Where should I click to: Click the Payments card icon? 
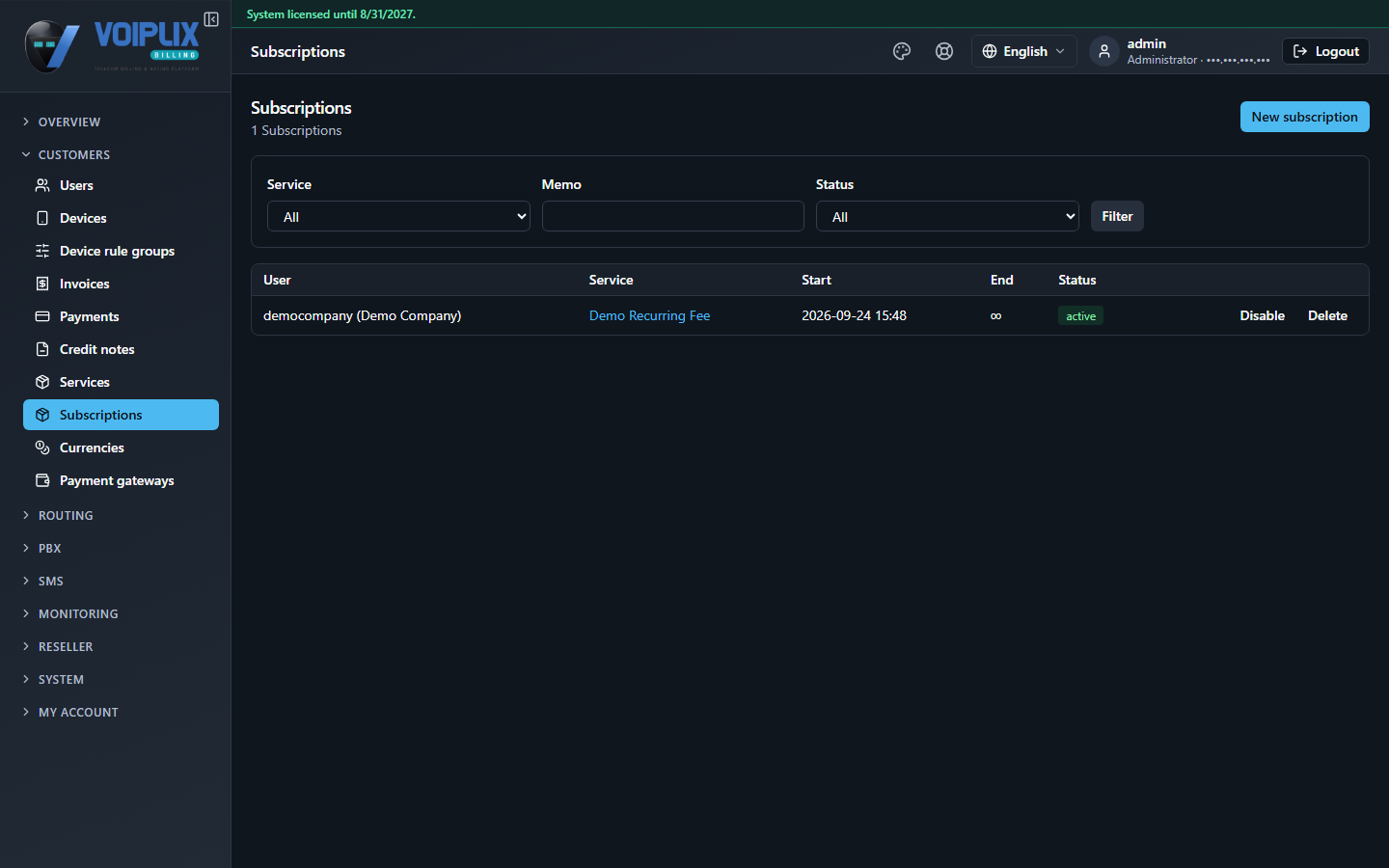(x=42, y=316)
